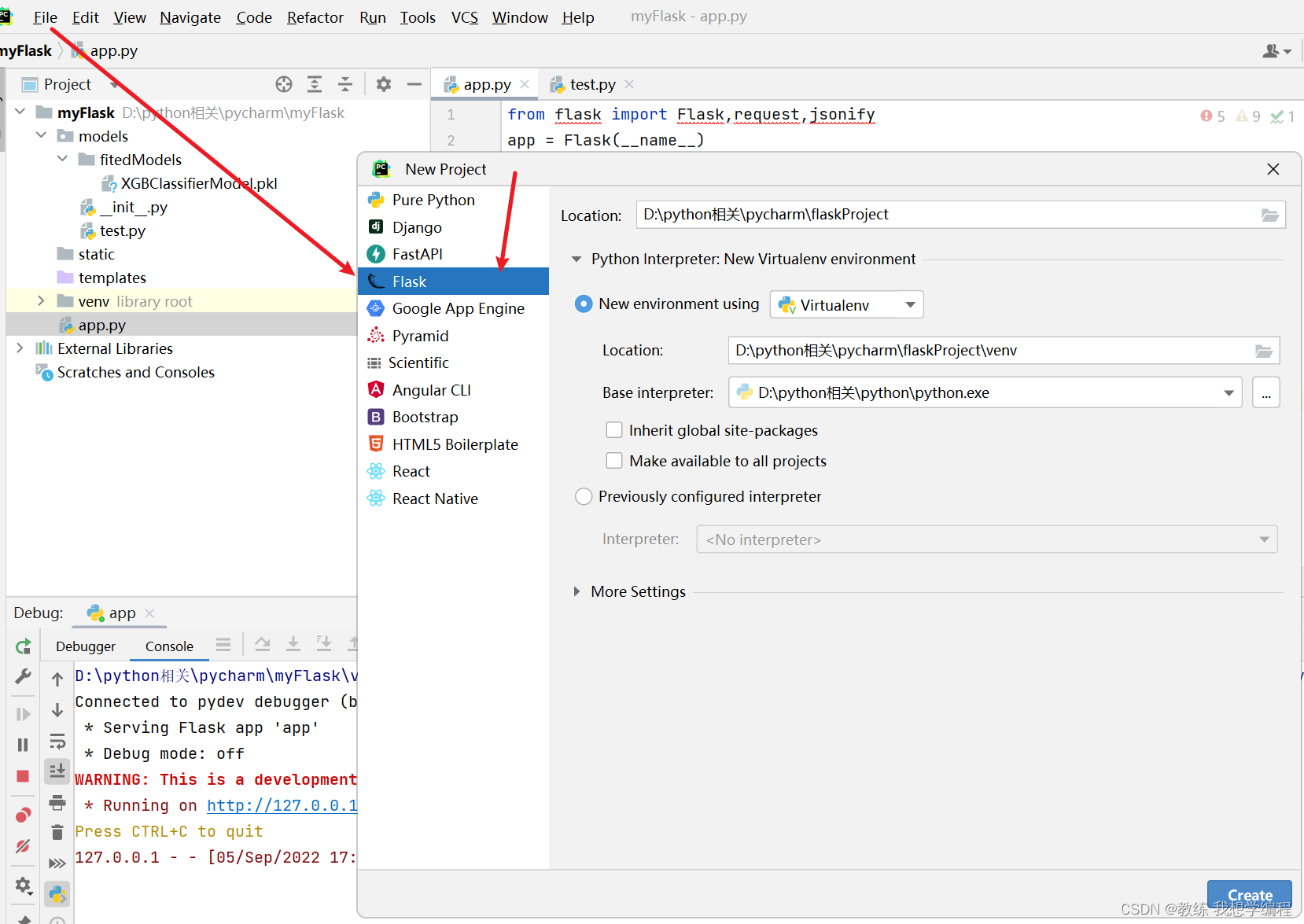Click the Expand All icon in Project panel
This screenshot has width=1304, height=924.
[315, 84]
